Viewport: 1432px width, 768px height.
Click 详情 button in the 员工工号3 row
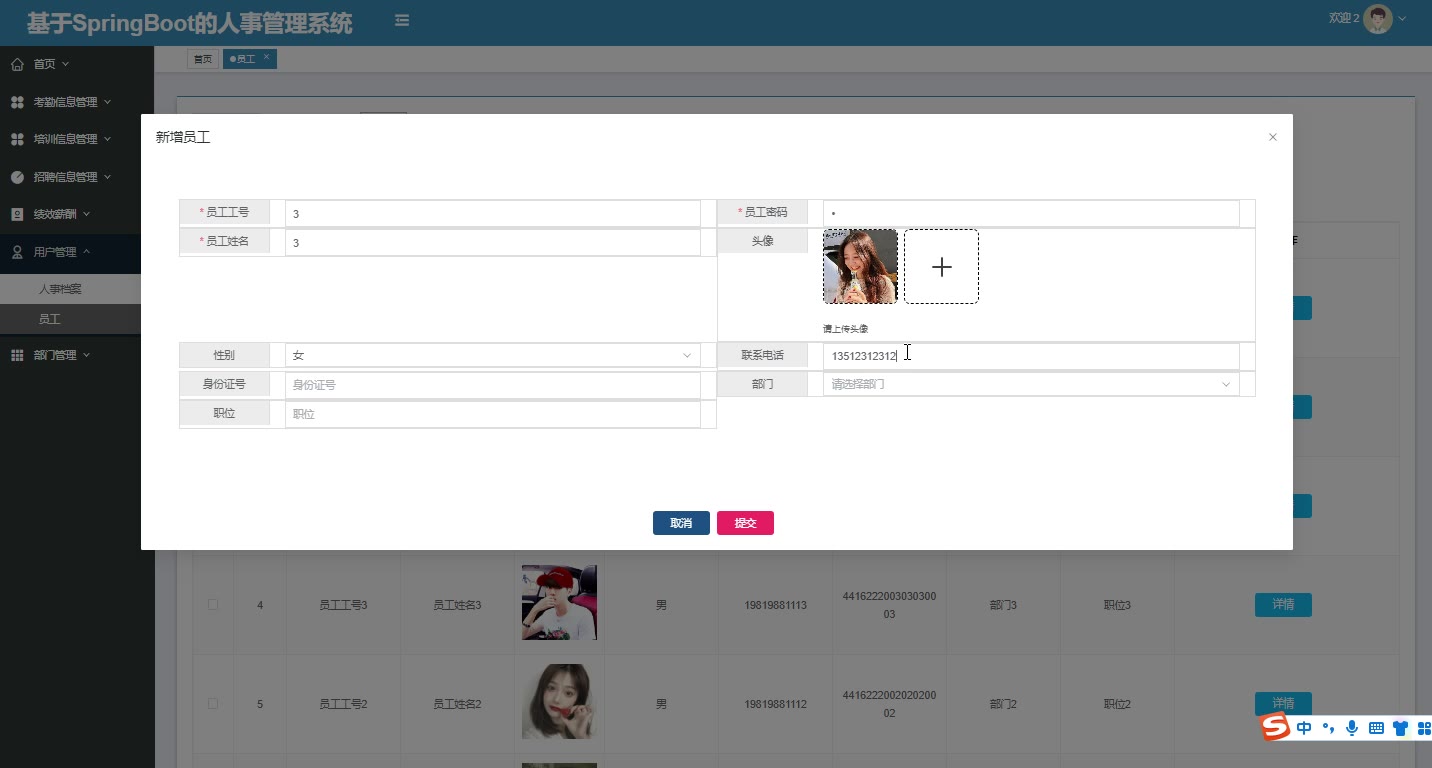point(1283,605)
